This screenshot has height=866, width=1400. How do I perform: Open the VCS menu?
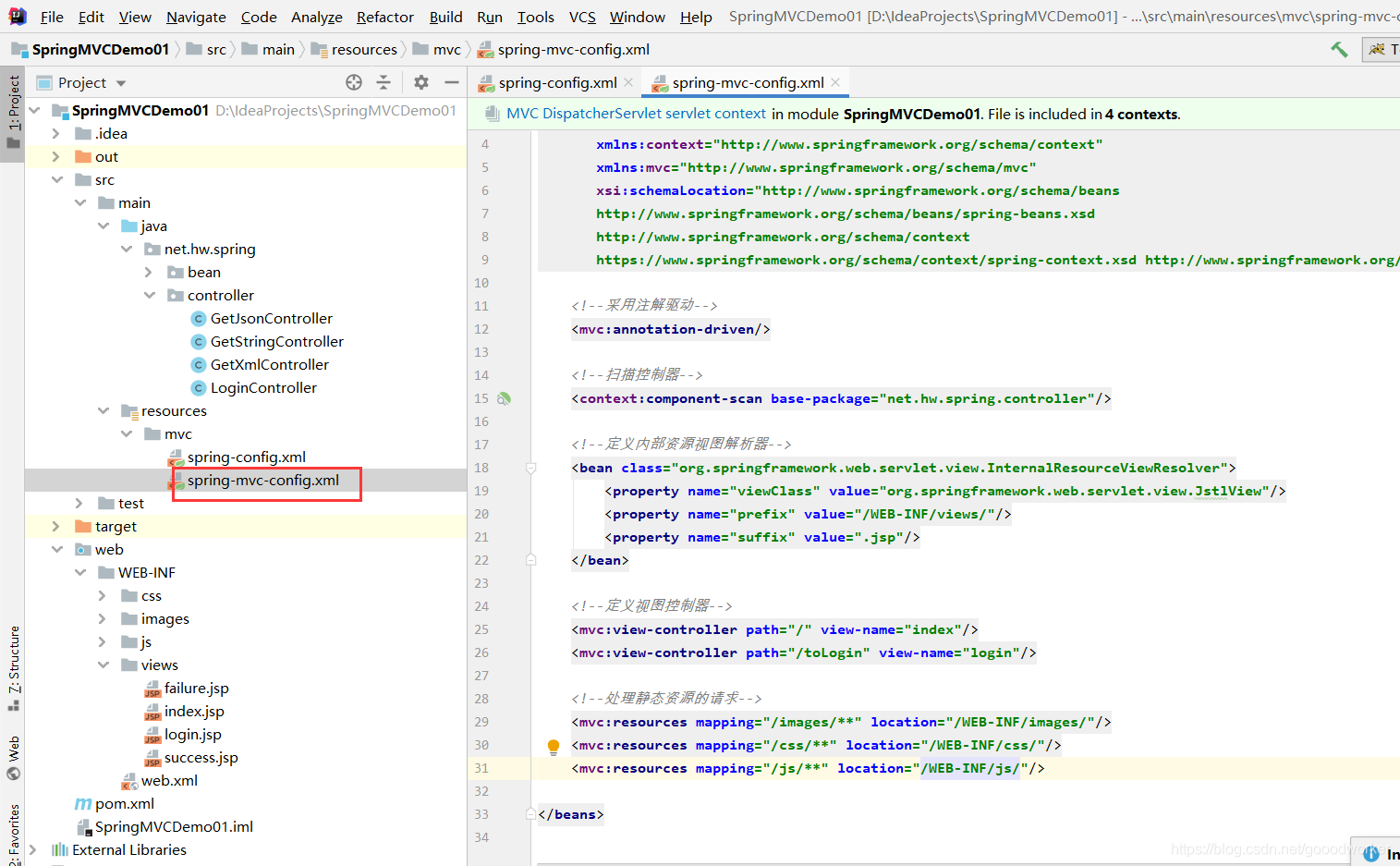(582, 17)
